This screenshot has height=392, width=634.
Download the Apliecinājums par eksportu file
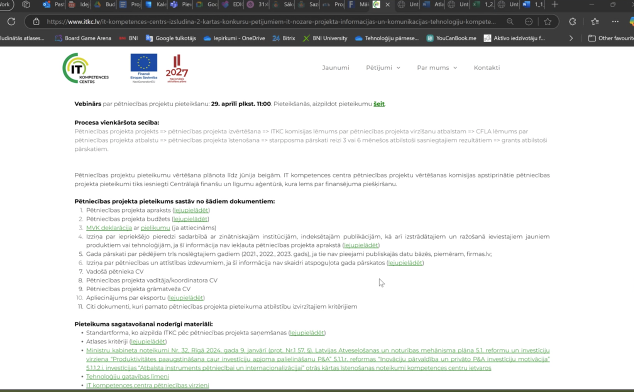[186, 298]
